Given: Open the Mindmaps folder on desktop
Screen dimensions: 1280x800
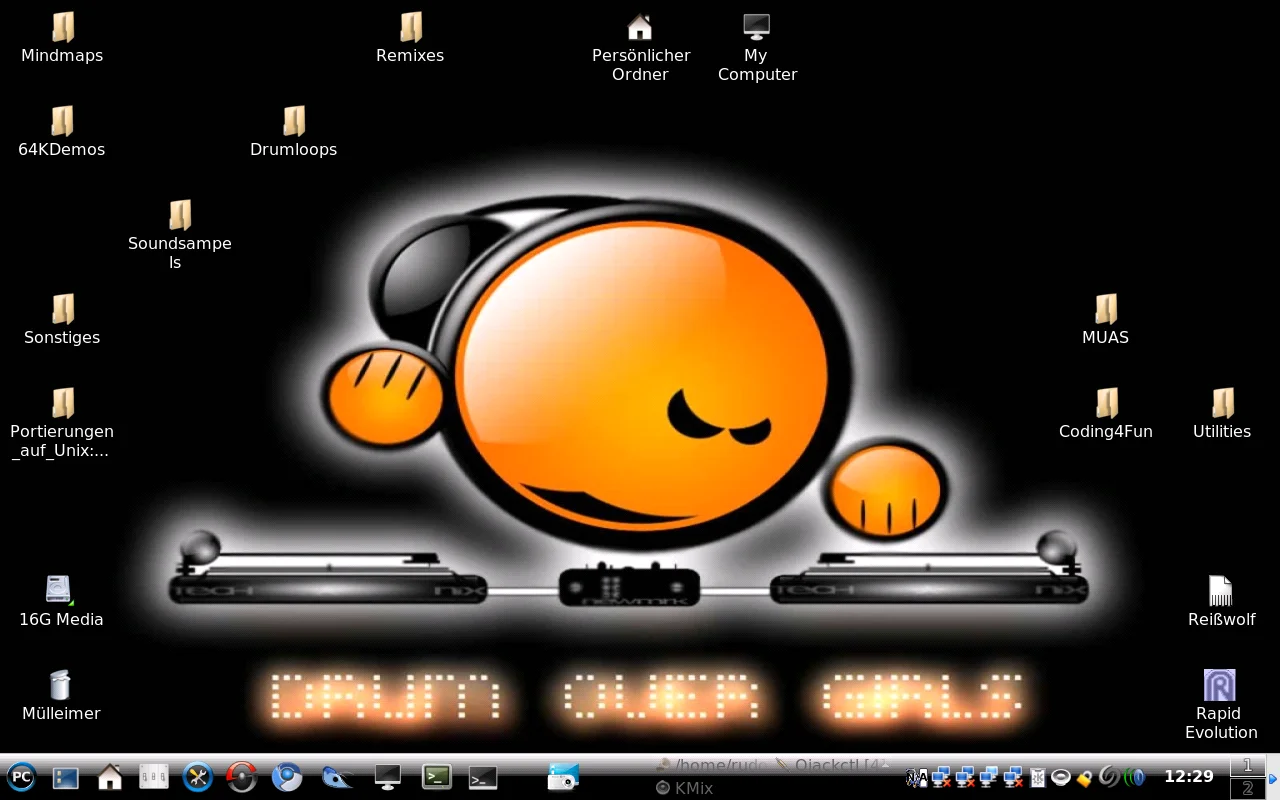Looking at the screenshot, I should [x=62, y=38].
